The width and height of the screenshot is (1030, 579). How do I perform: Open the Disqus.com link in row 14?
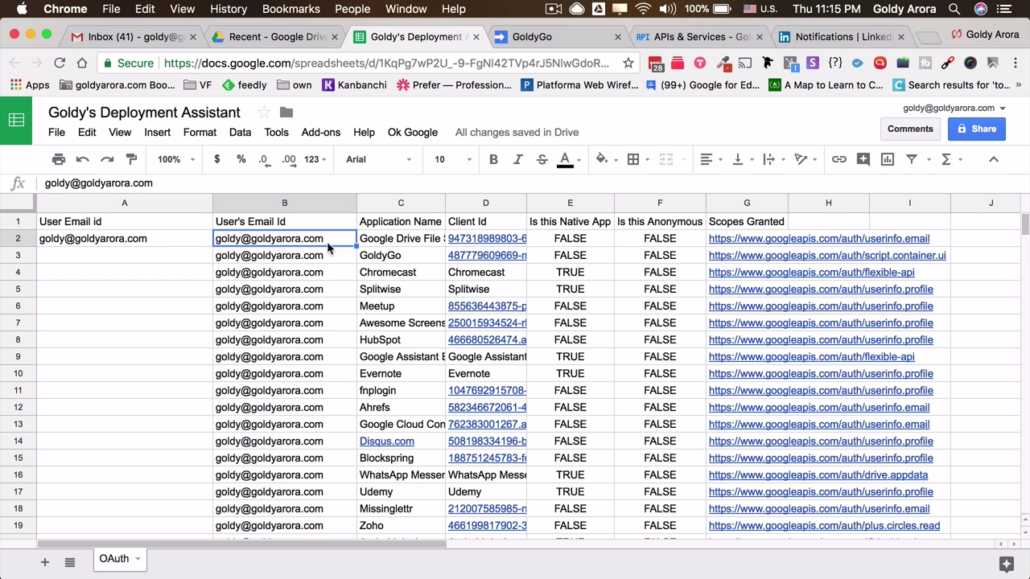[386, 441]
